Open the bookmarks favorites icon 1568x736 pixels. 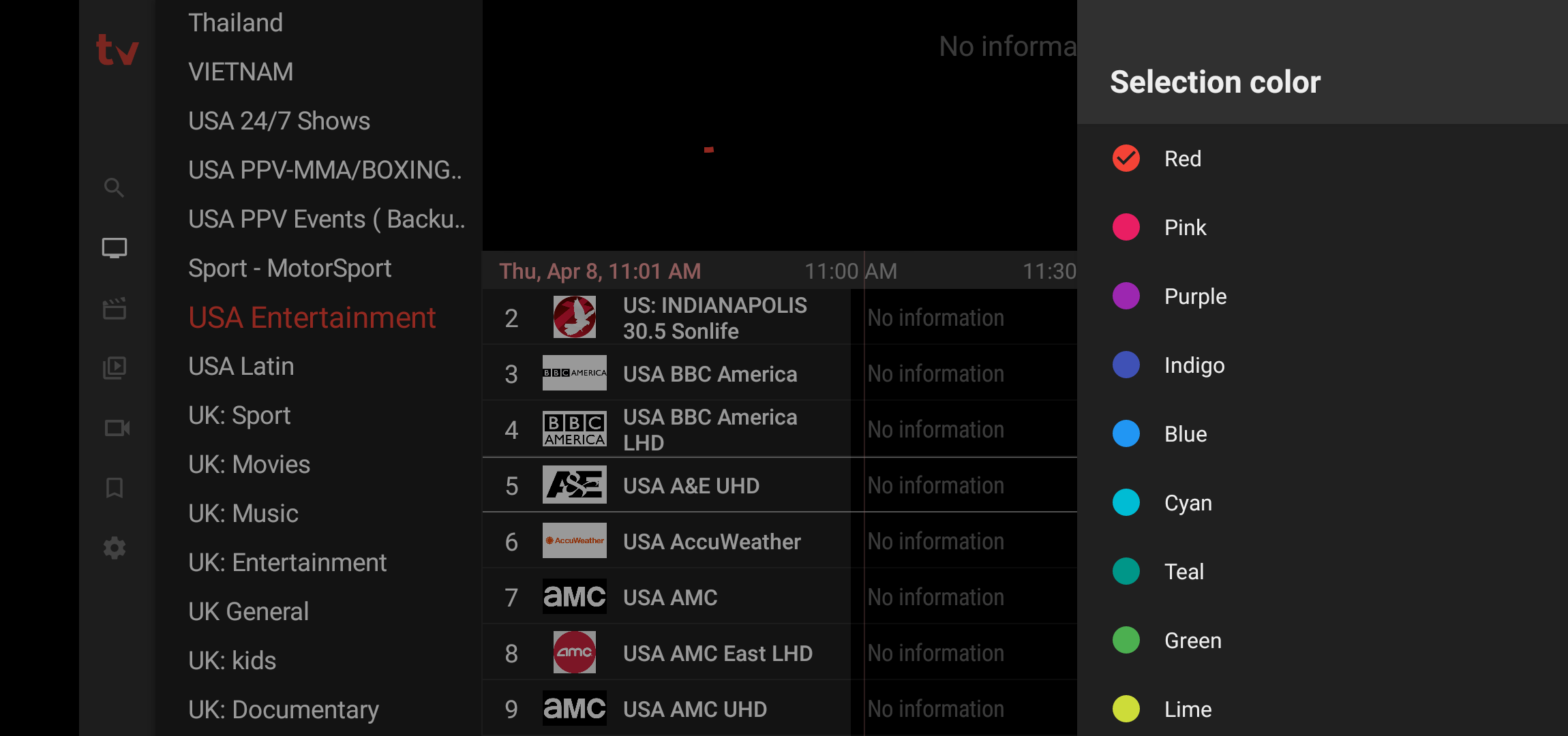click(x=114, y=488)
